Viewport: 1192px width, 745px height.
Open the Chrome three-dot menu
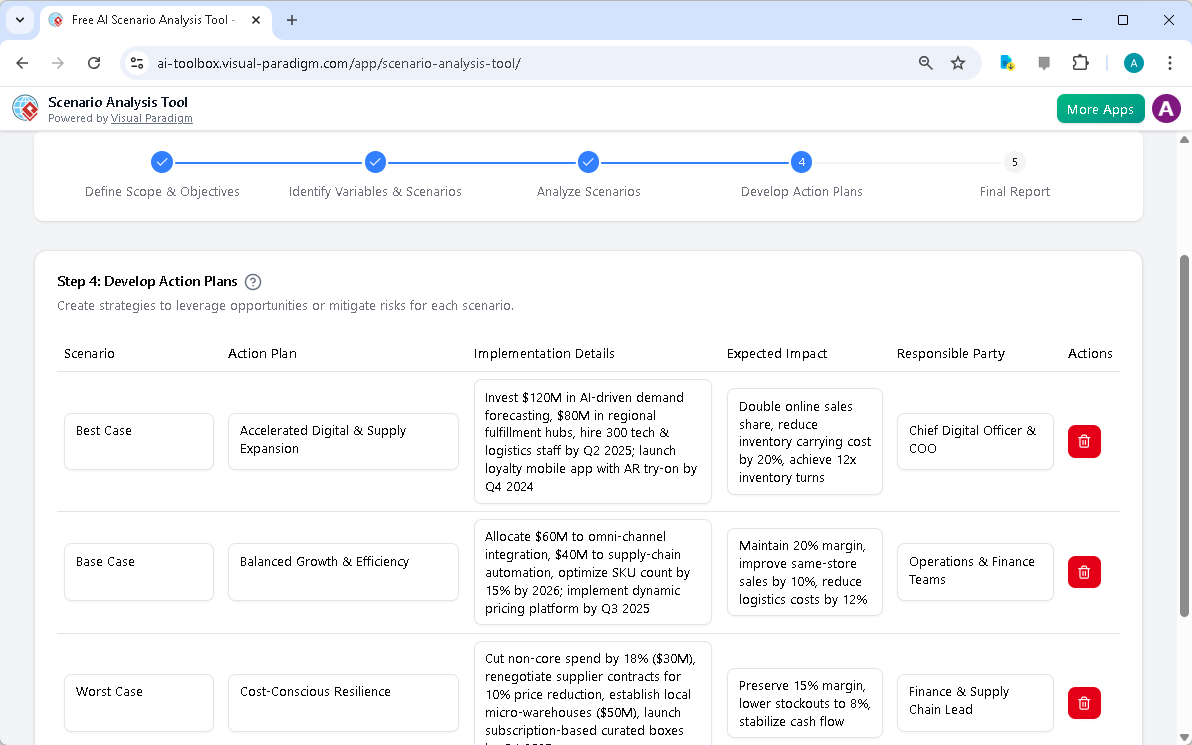tap(1170, 62)
